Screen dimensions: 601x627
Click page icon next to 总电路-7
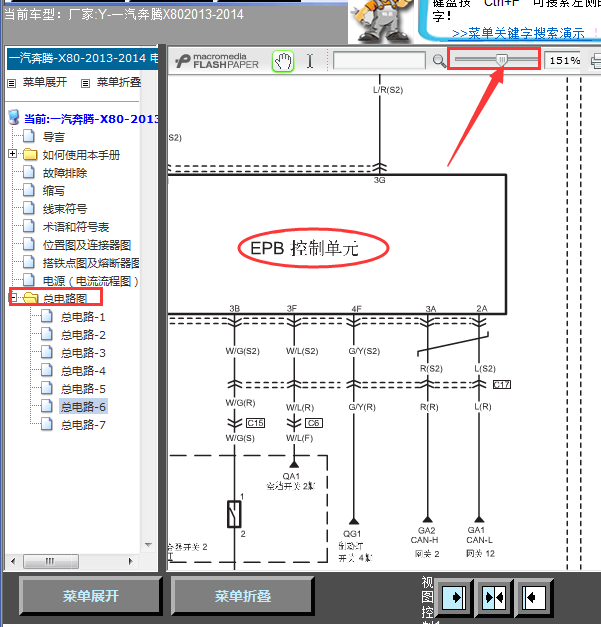(x=47, y=424)
